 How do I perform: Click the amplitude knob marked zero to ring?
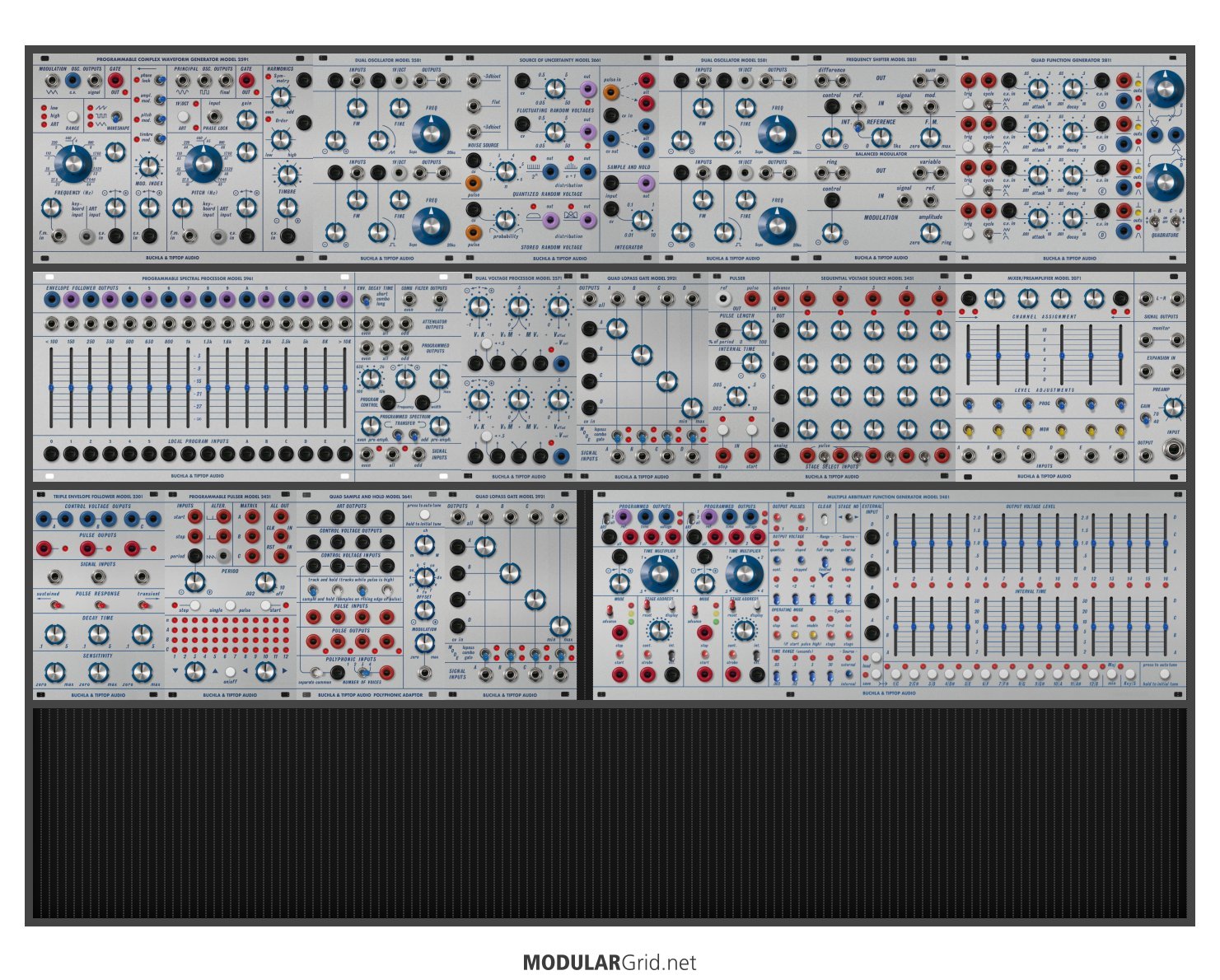click(x=930, y=233)
